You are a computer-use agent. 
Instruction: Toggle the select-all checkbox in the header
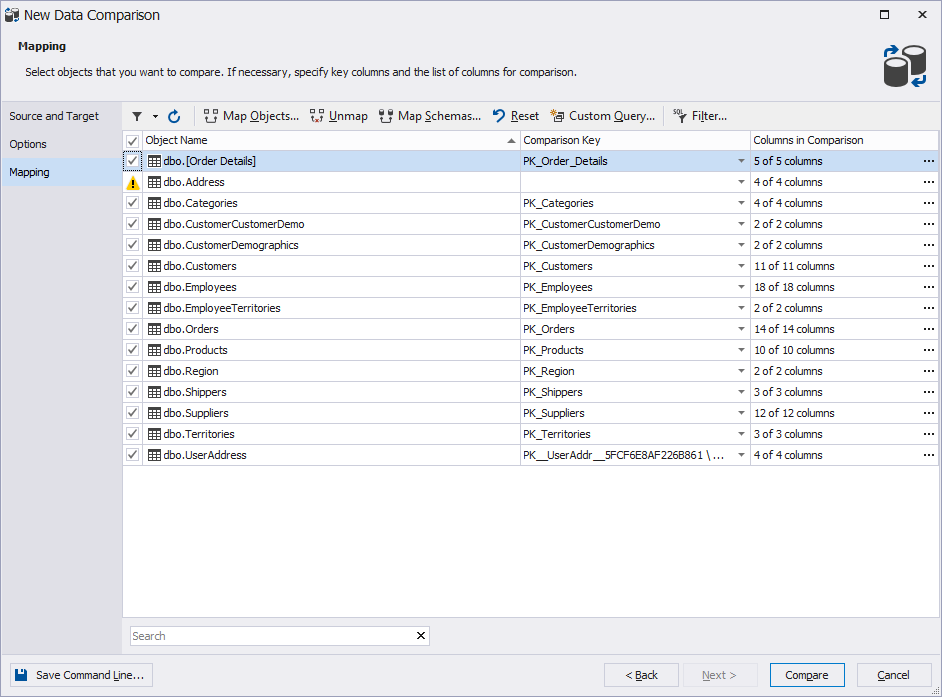point(132,140)
